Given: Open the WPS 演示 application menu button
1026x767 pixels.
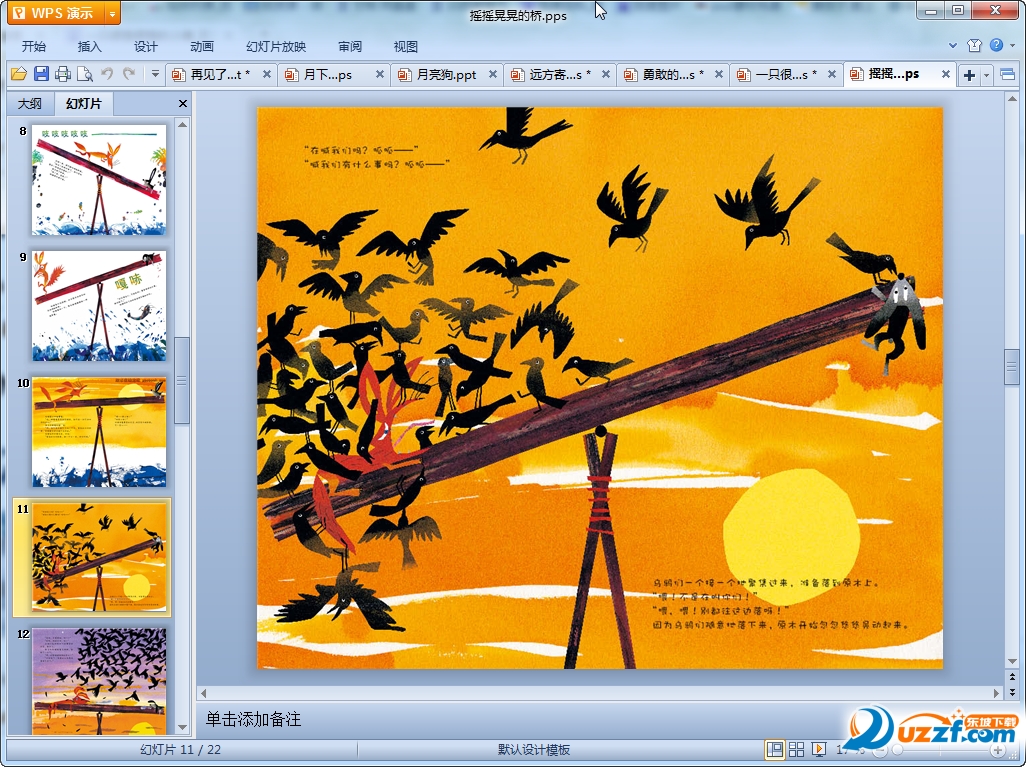Looking at the screenshot, I should coord(56,13).
